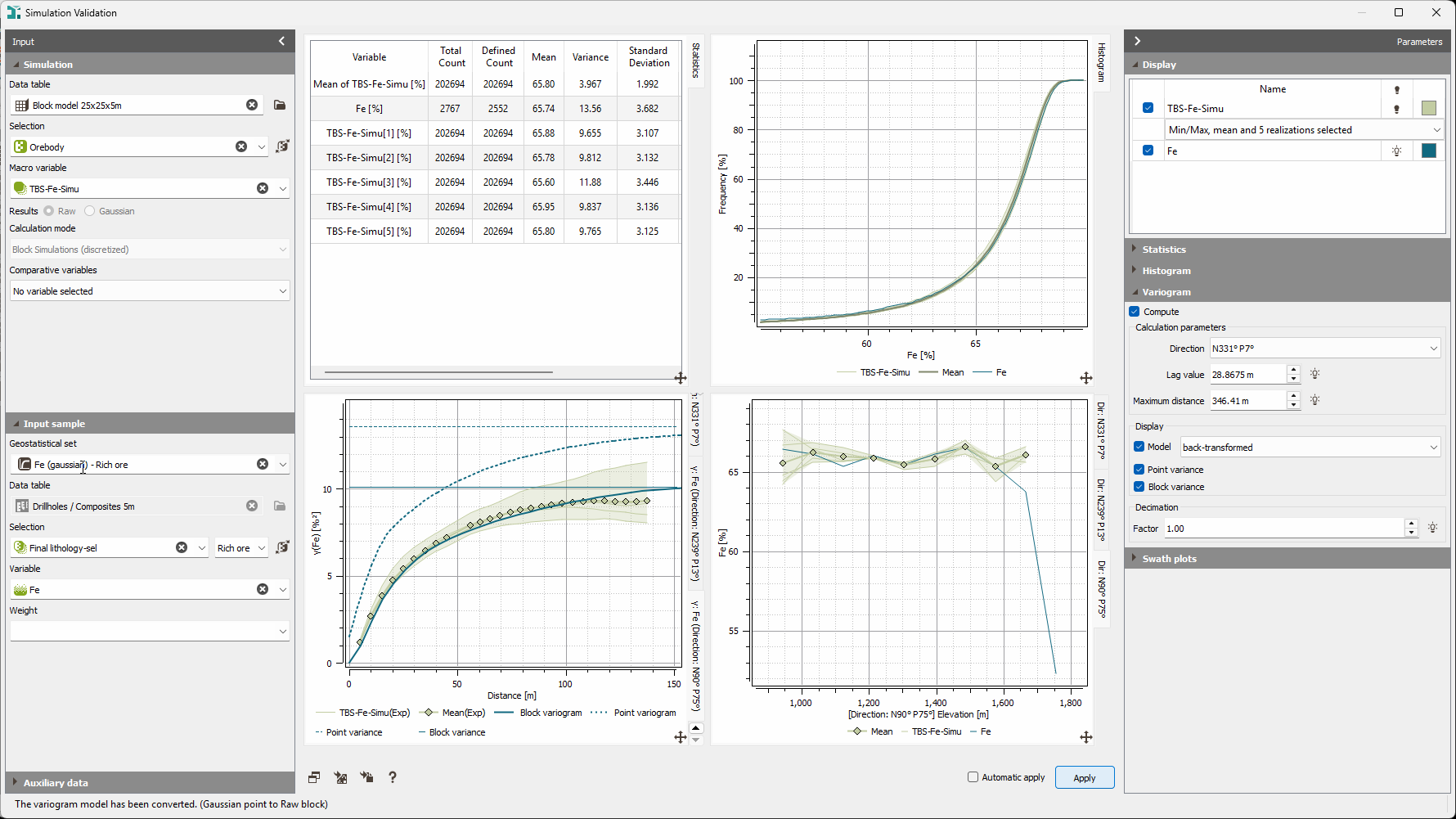The height and width of the screenshot is (819, 1456).
Task: Select variogram tab Direction N239° P13°
Action: pos(695,524)
